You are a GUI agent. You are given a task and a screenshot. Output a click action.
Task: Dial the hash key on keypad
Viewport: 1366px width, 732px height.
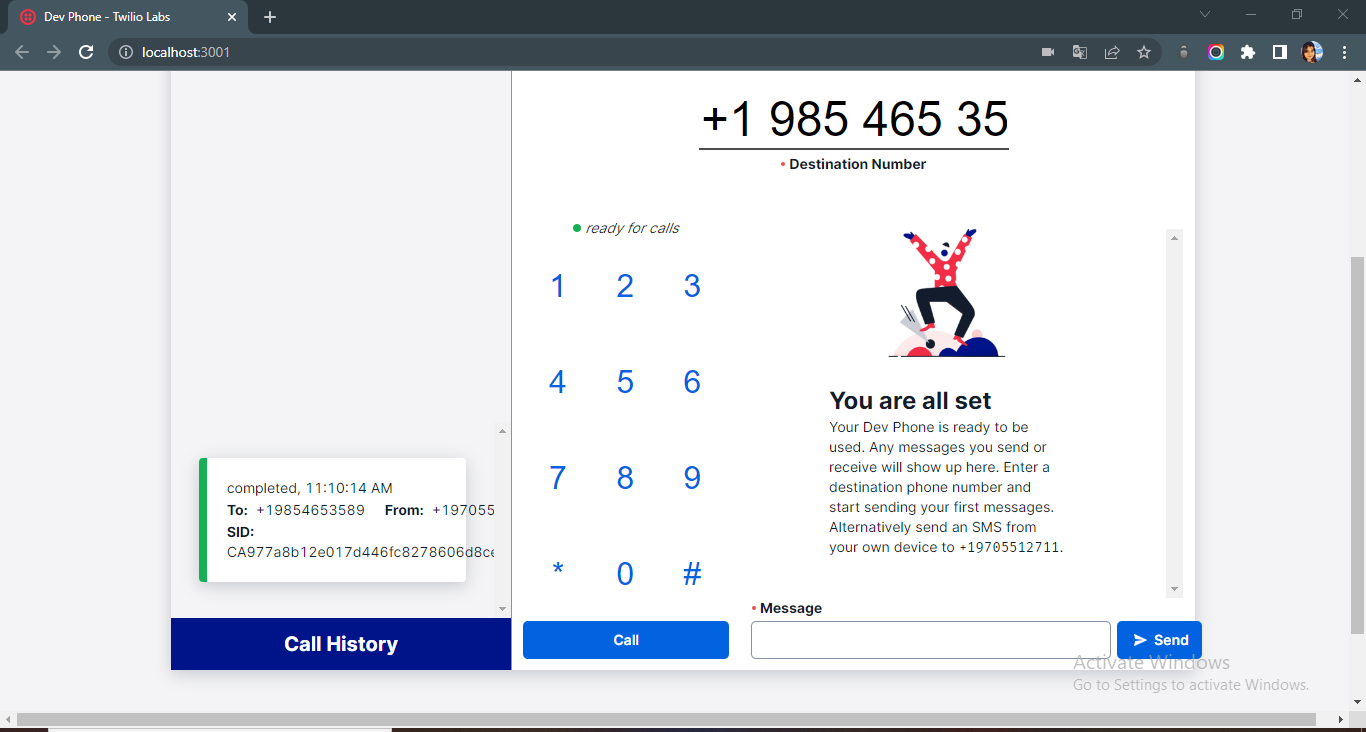[692, 574]
